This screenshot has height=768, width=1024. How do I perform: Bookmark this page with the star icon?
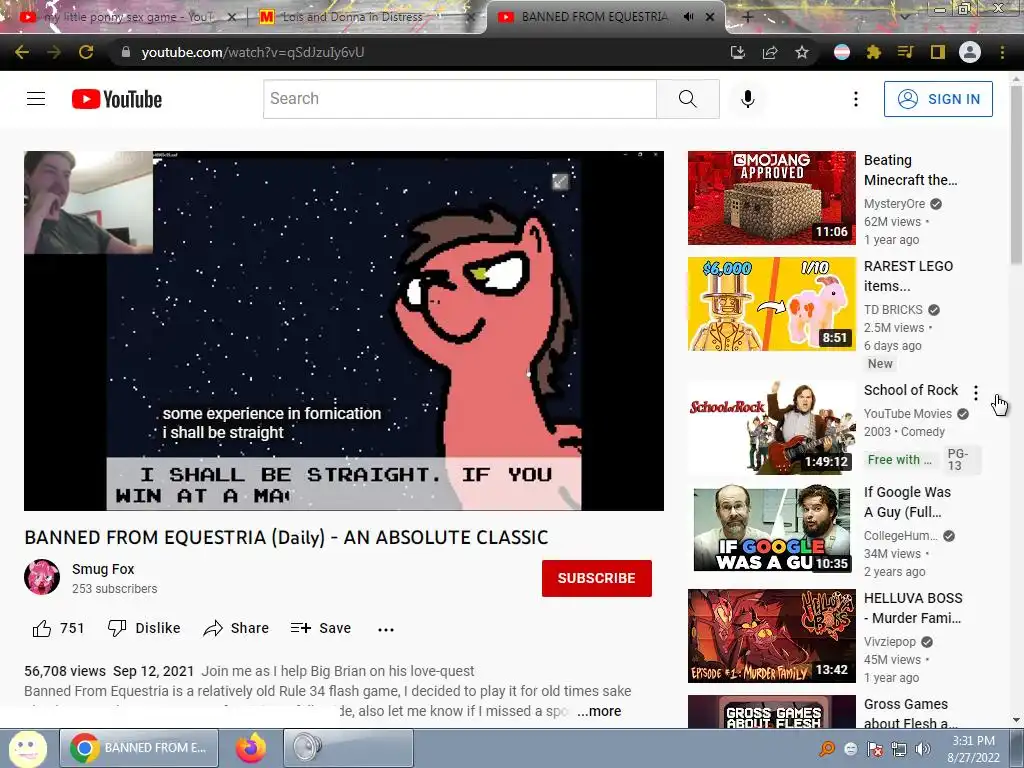click(x=802, y=52)
